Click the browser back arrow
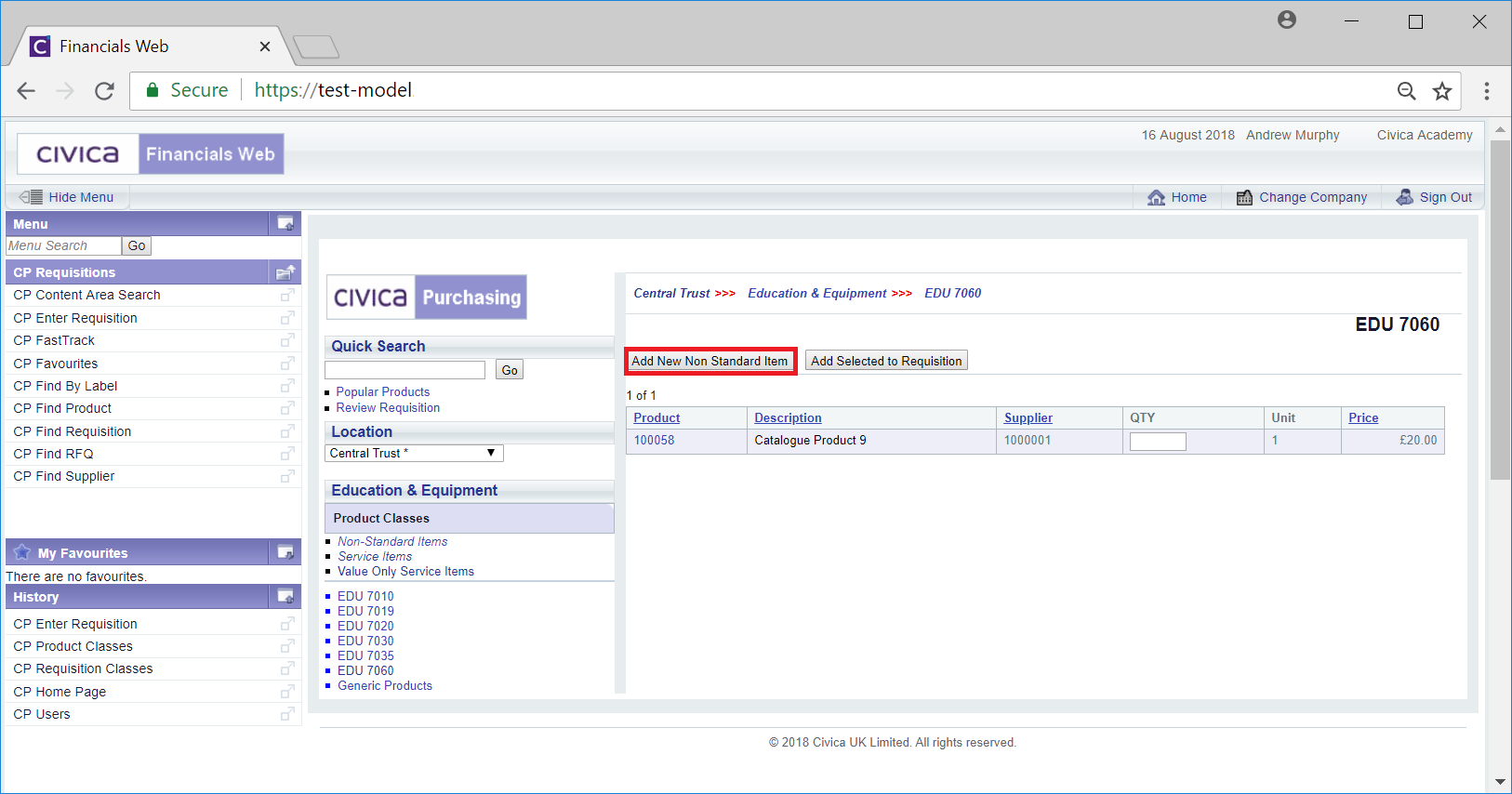1512x794 pixels. pos(26,90)
